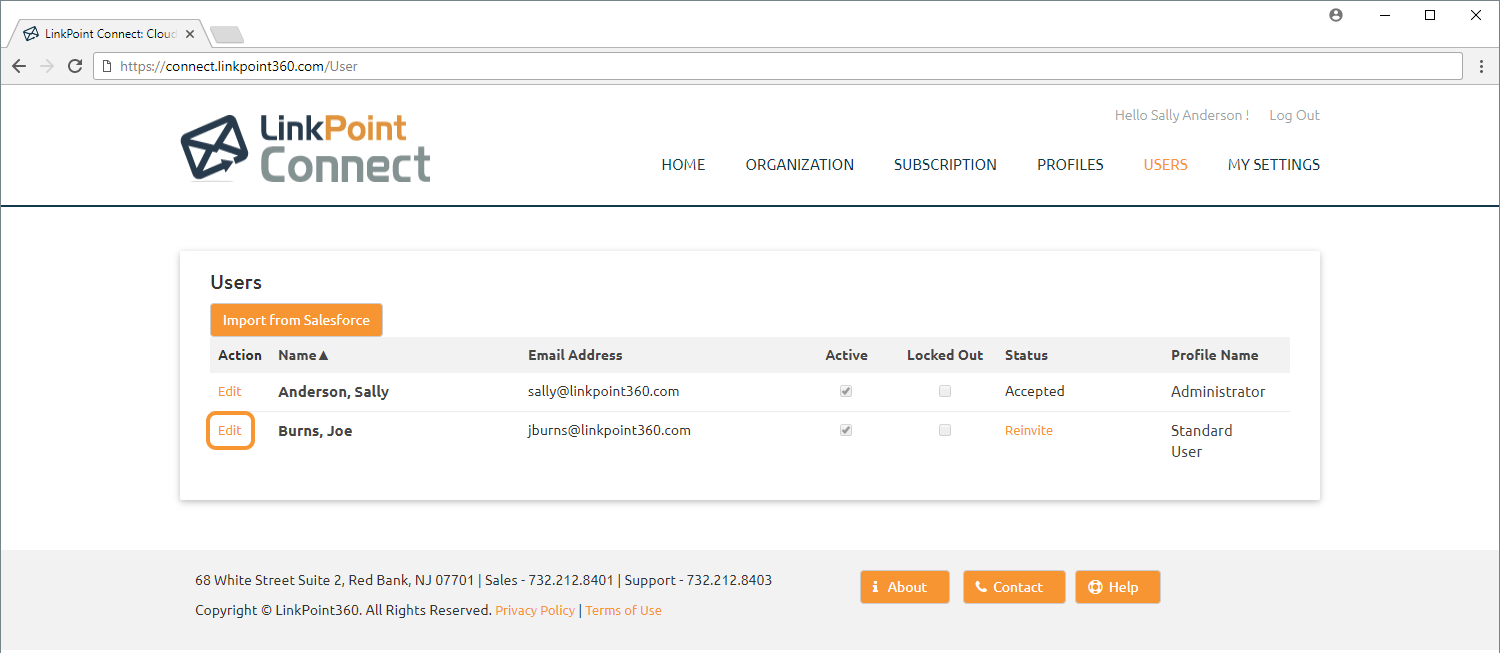Open the USERS menu item
This screenshot has height=653, width=1500.
tap(1165, 165)
